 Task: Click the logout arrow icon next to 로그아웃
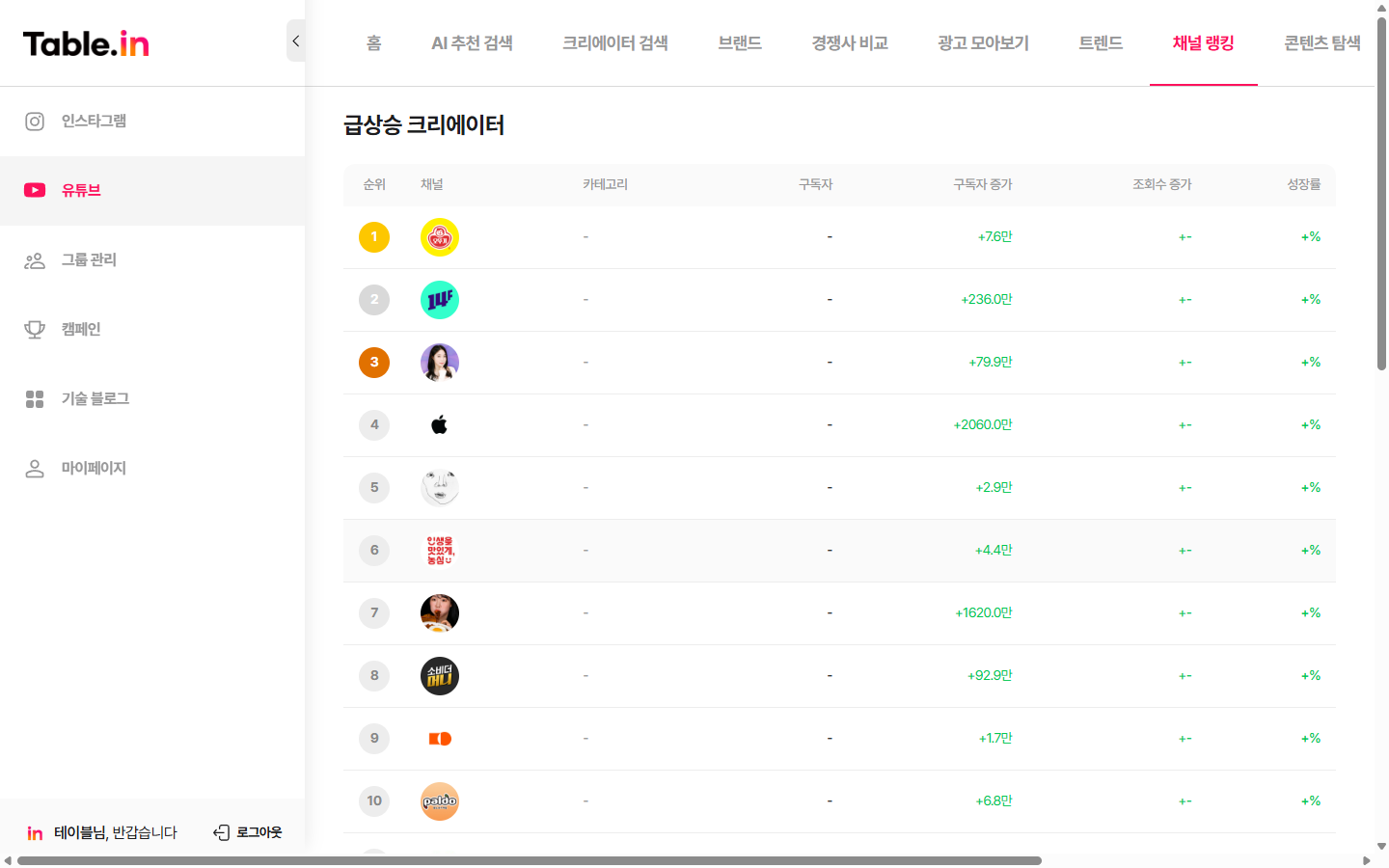pyautogui.click(x=221, y=831)
